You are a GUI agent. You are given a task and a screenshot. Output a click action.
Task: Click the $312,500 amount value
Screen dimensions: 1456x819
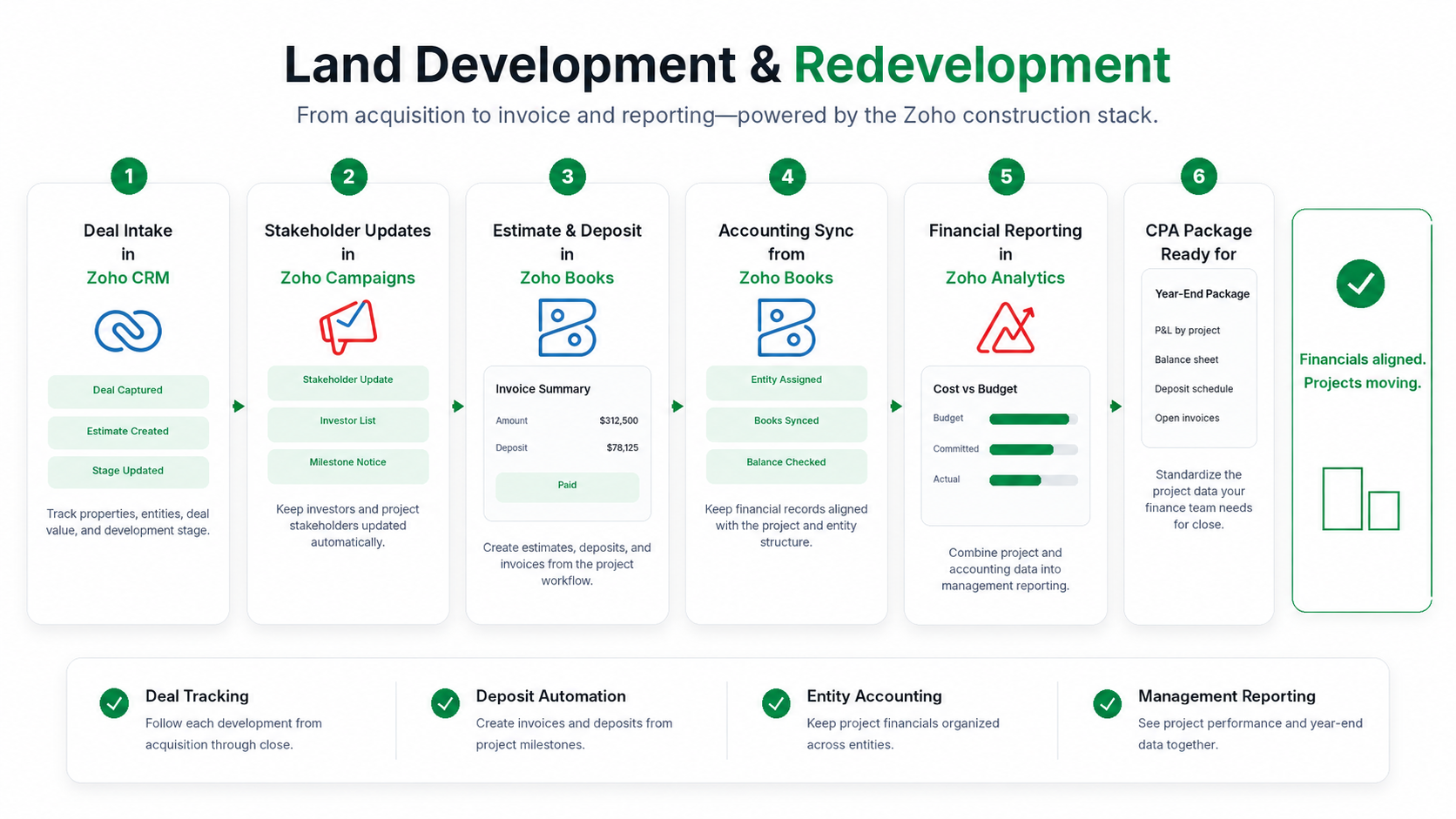pos(618,421)
